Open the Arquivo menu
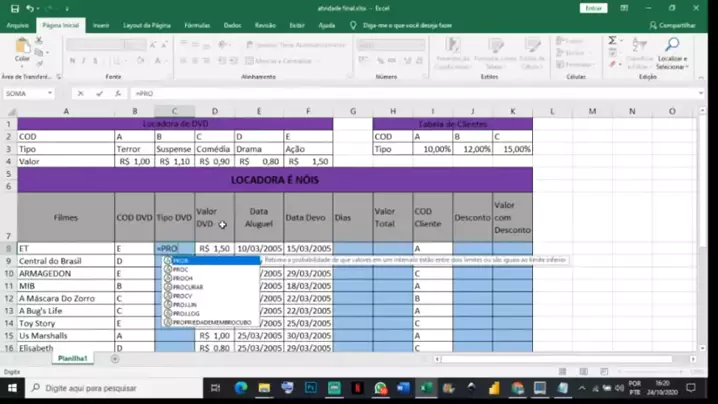Viewport: 718px width, 404px height. (17, 24)
